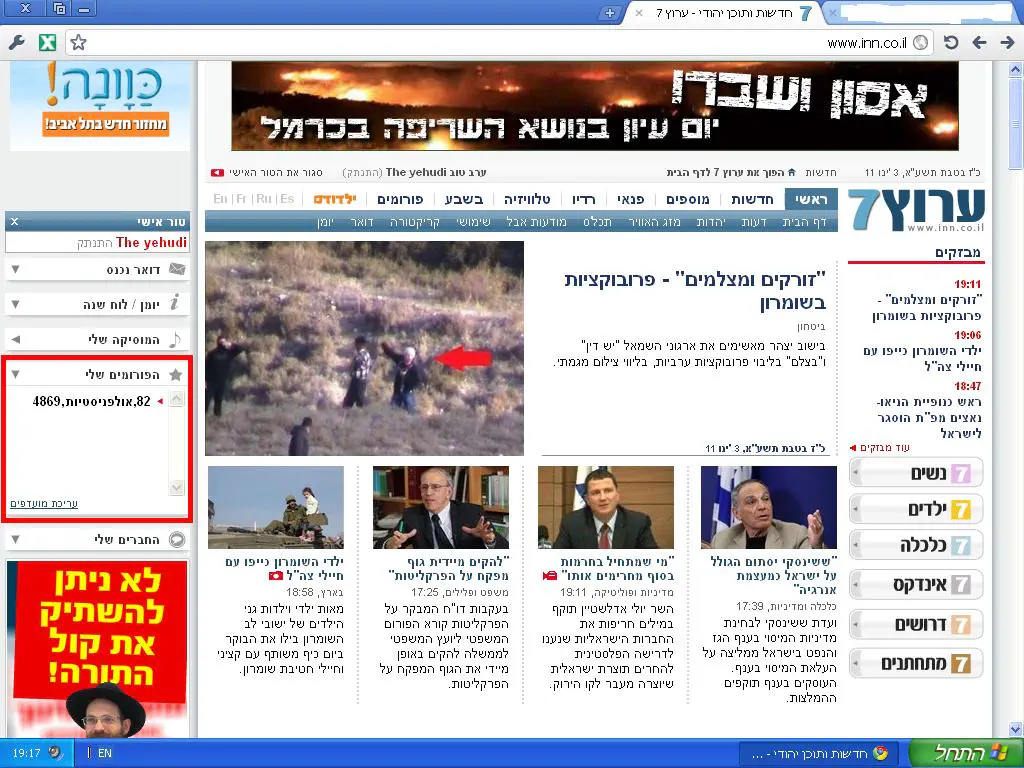Close the טור אישי personal sidebar panel
The image size is (1024, 768).
click(x=14, y=221)
